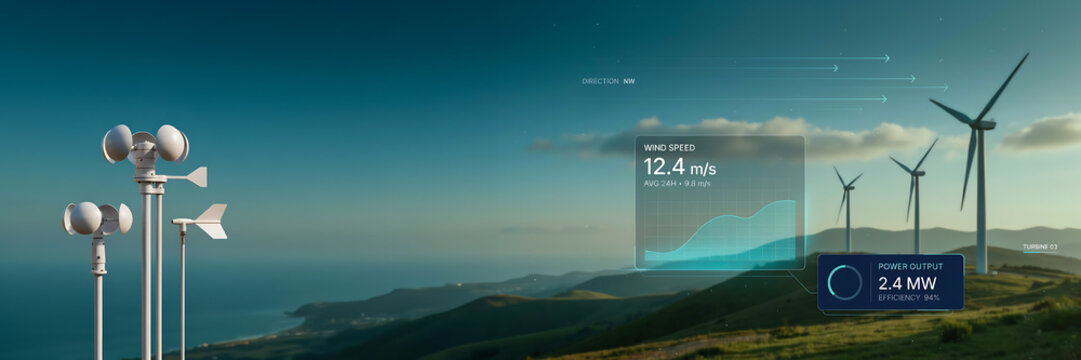
Task: Click the circular efficiency ring gauge
Action: [845, 282]
